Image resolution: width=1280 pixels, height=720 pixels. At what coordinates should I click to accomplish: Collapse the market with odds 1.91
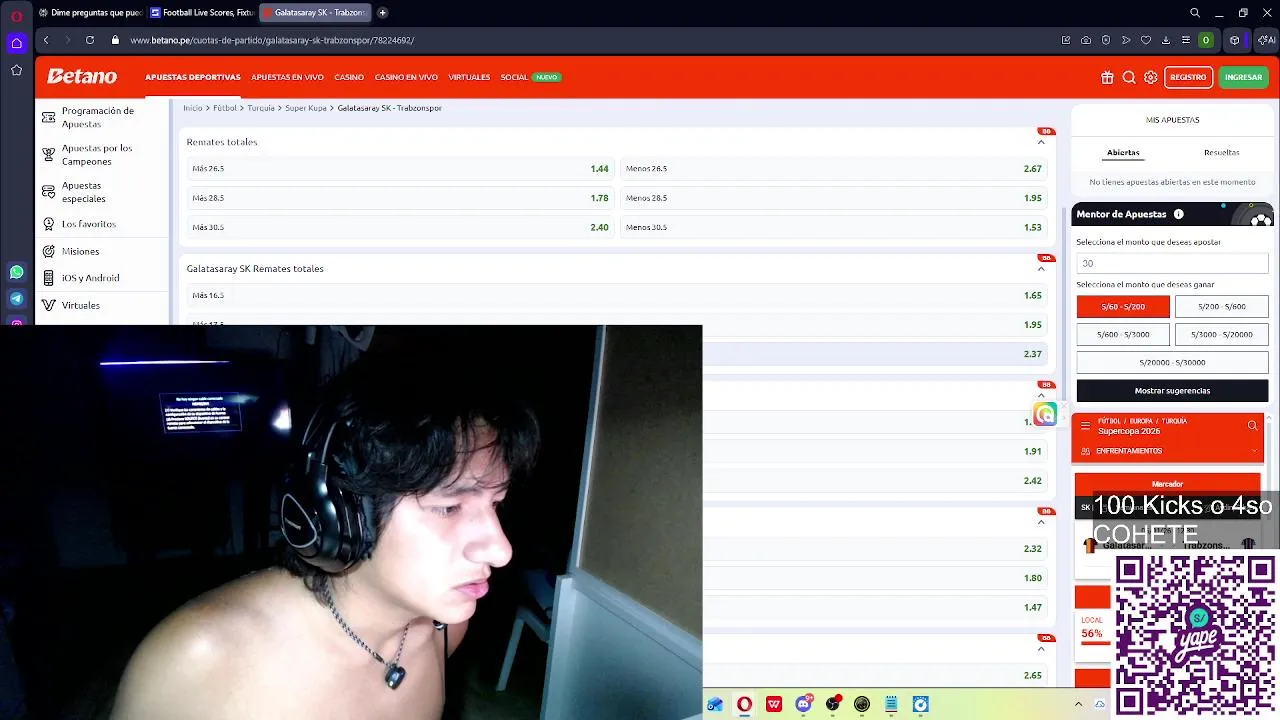click(1041, 395)
